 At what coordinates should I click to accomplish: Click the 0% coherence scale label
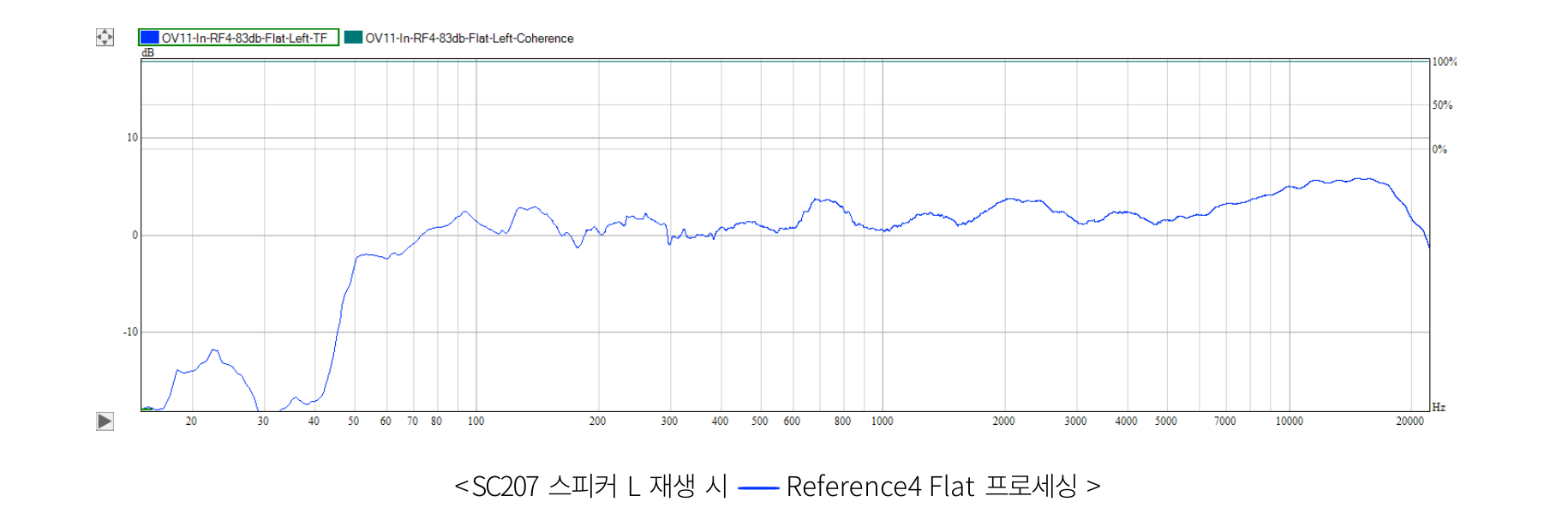(1439, 149)
